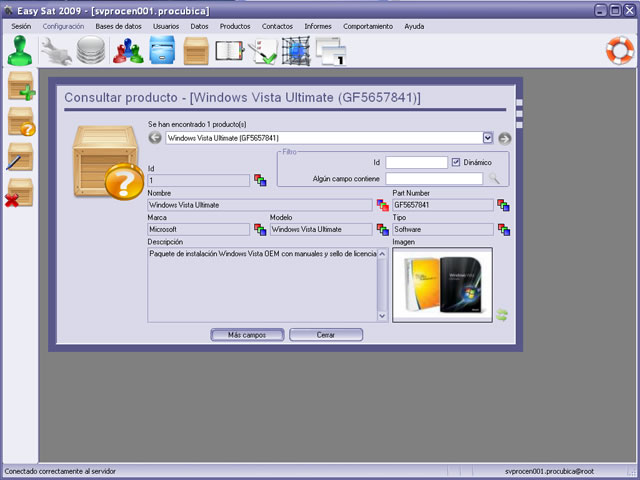
Task: Click the copy icon beside Modelo field
Action: point(382,229)
